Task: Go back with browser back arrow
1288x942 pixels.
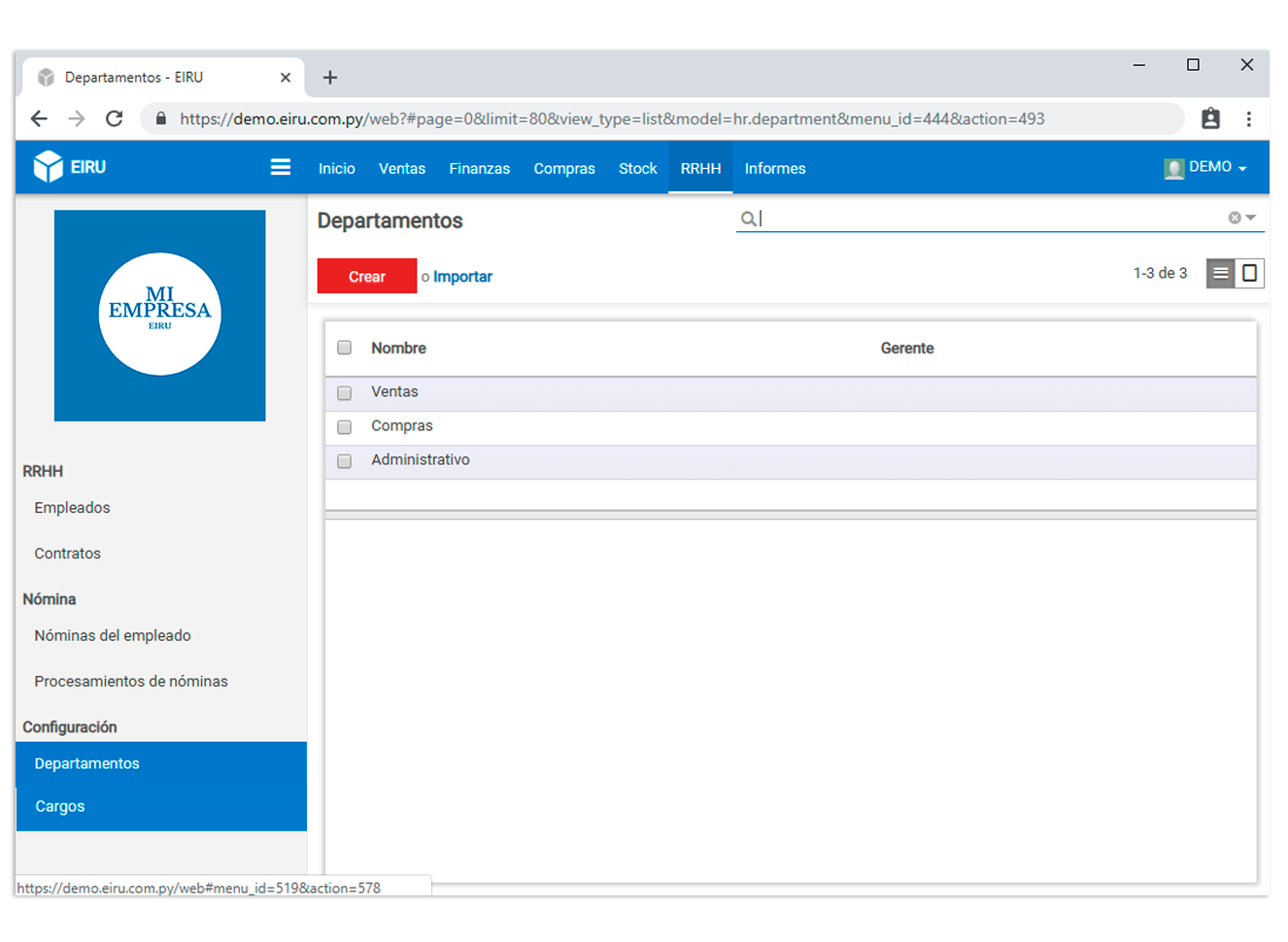Action: 39,118
